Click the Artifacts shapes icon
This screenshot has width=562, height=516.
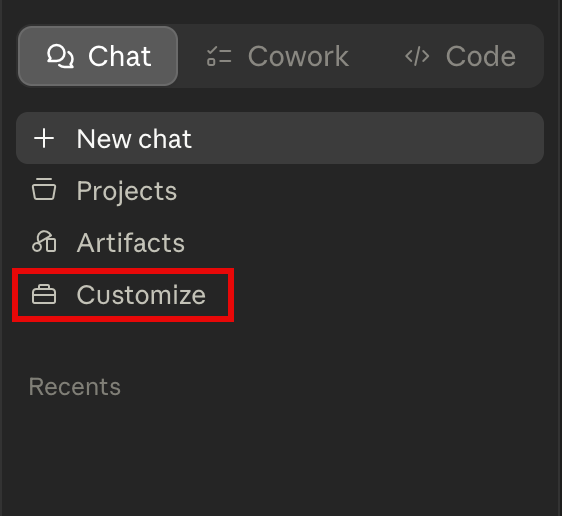click(44, 242)
